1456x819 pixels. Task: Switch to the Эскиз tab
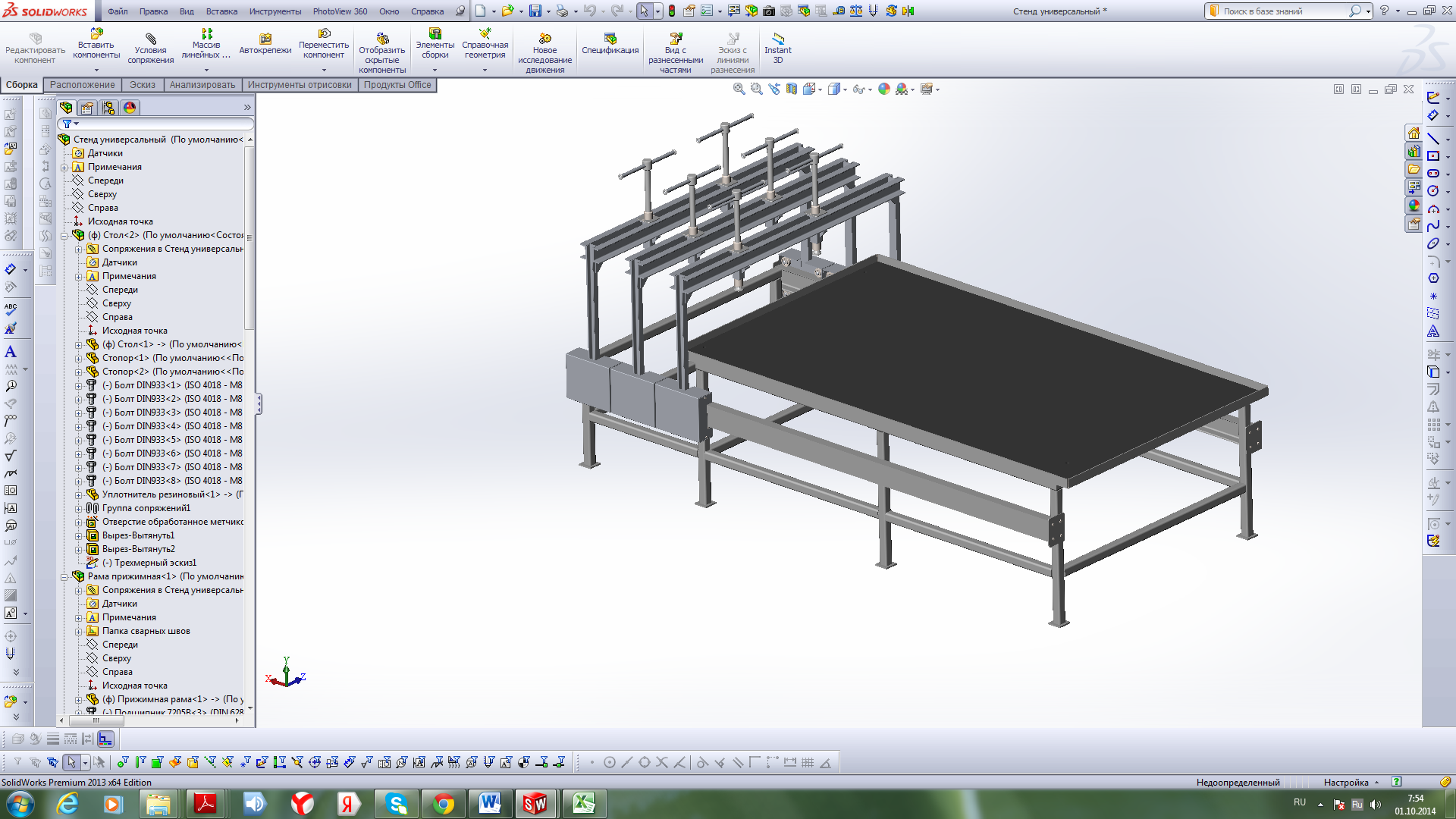coord(142,85)
